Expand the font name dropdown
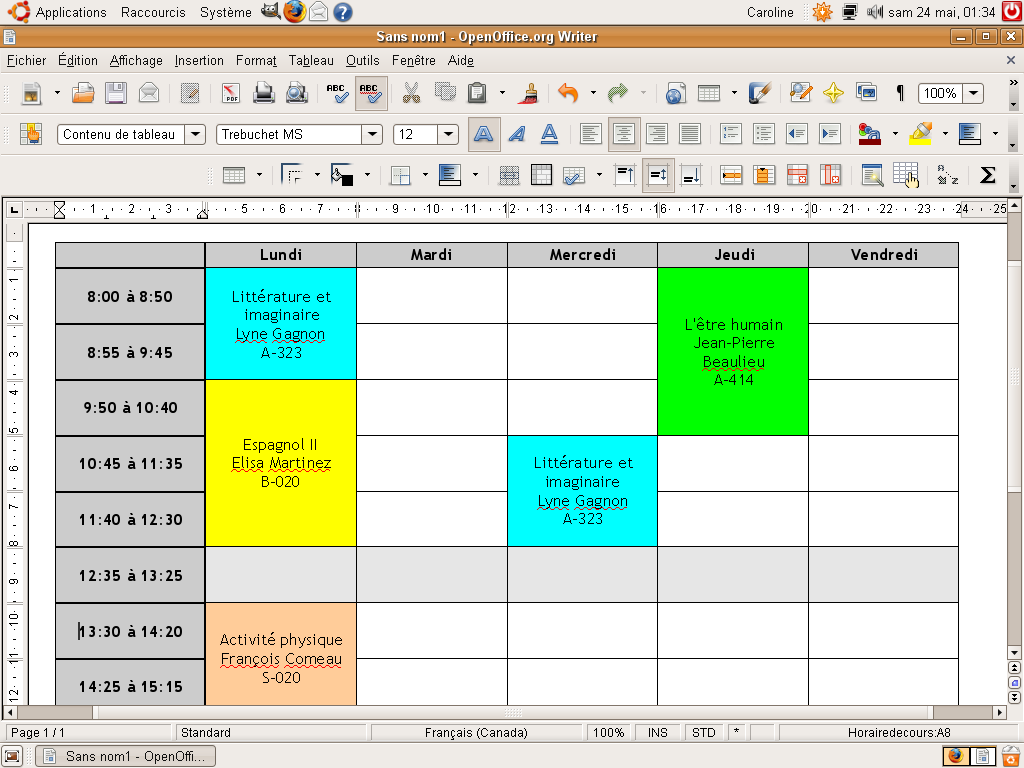 click(372, 134)
